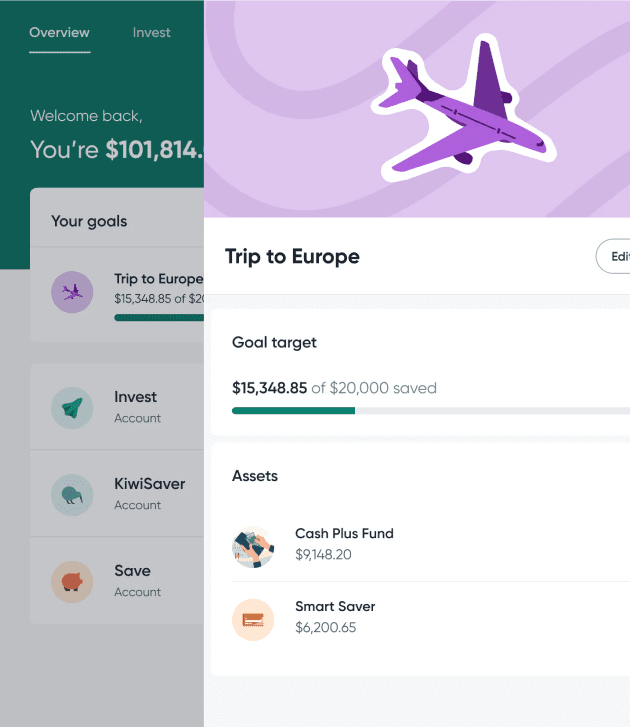This screenshot has height=728, width=630.
Task: Click the Your goals card header
Action: tap(89, 221)
